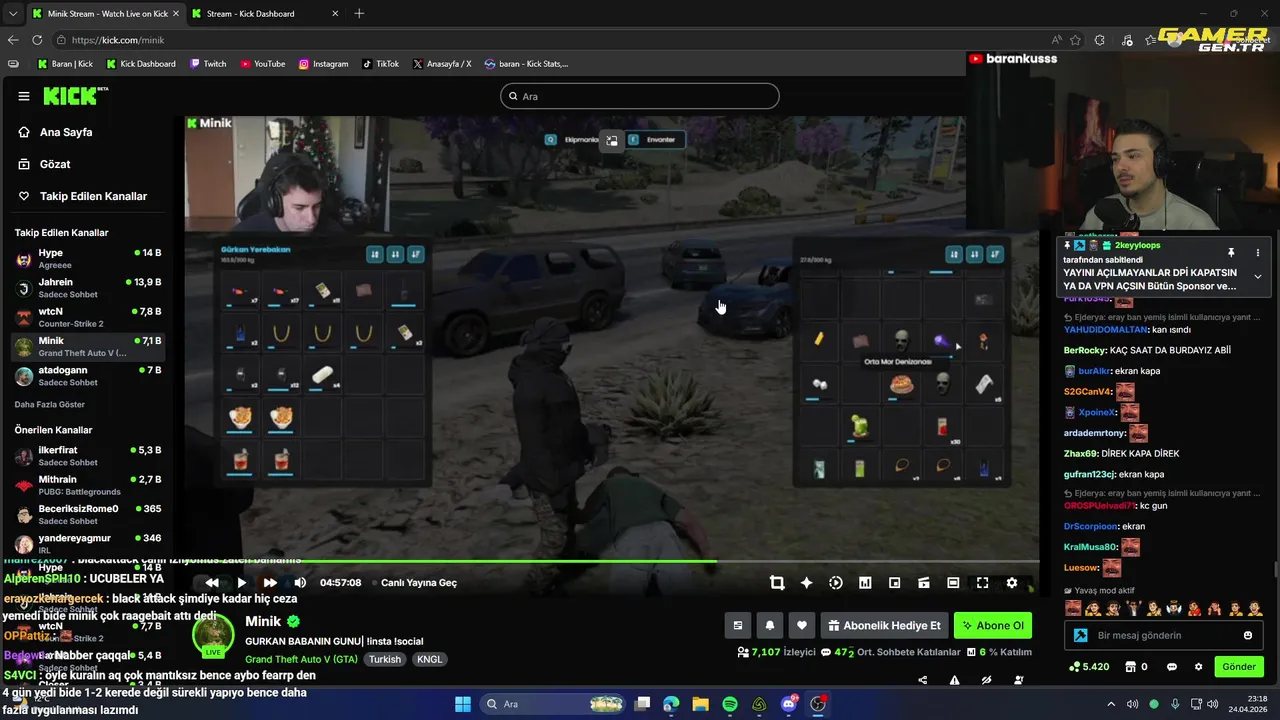Toggle theater mode in player
This screenshot has height=720, width=1280.
953,583
